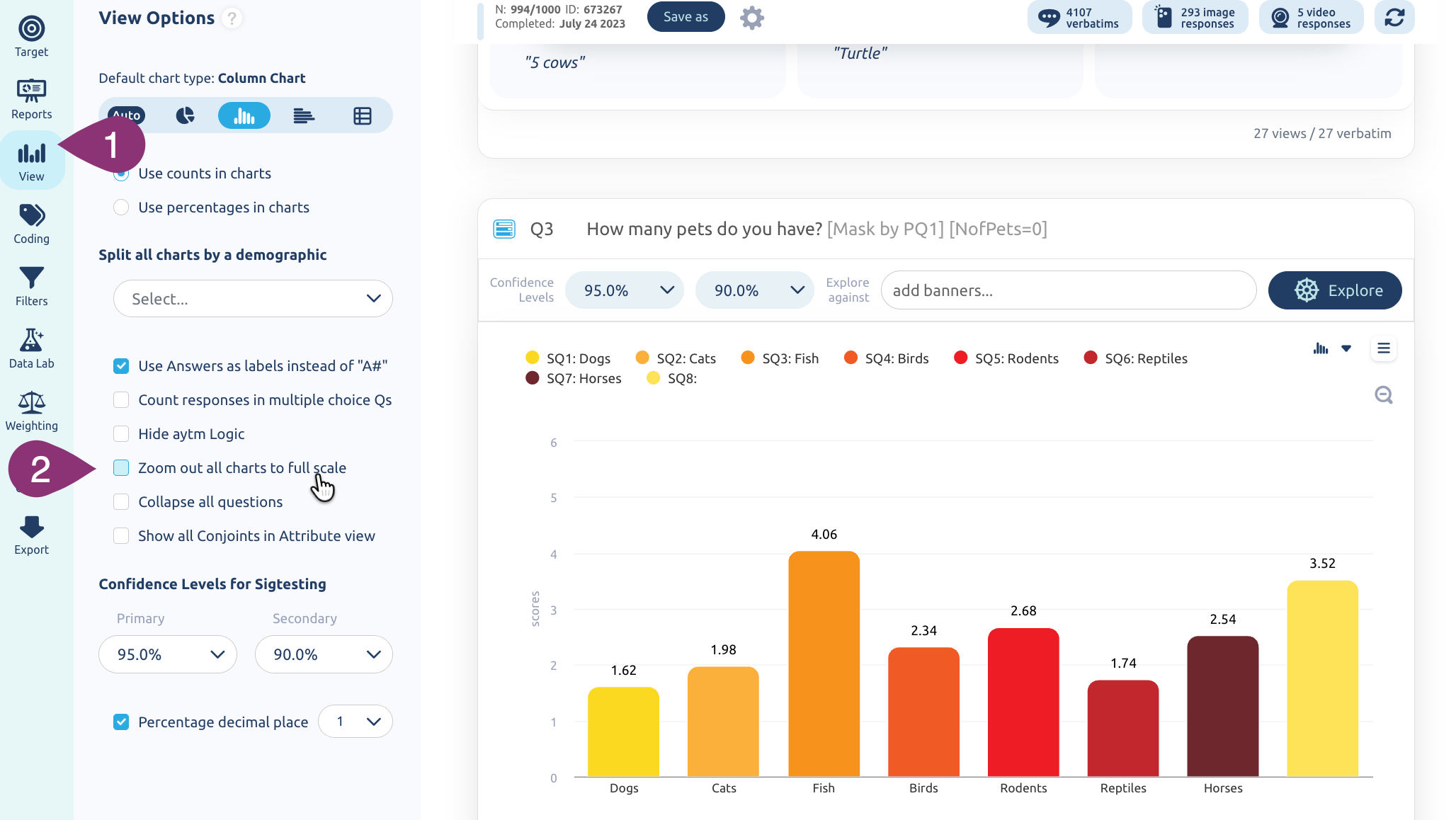1456x820 pixels.
Task: Open the Filters sidebar section
Action: pos(31,286)
